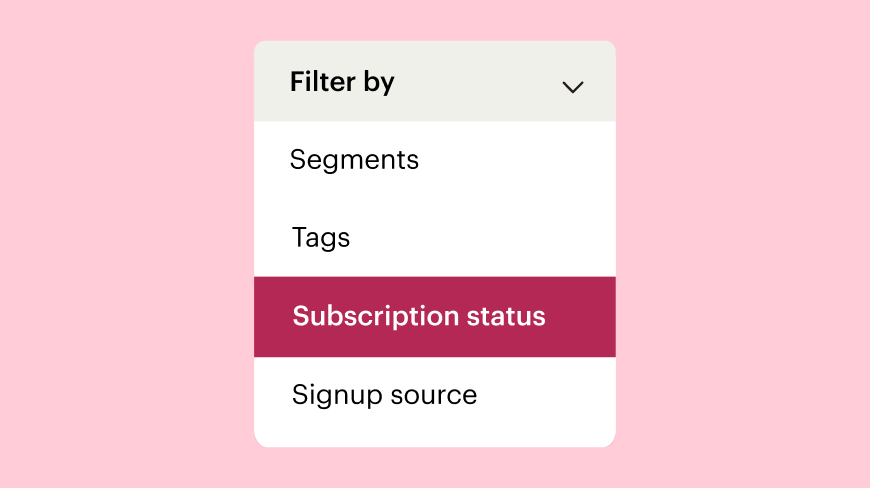Click the chevron arrow beside Filter by
The width and height of the screenshot is (870, 488).
click(x=573, y=87)
